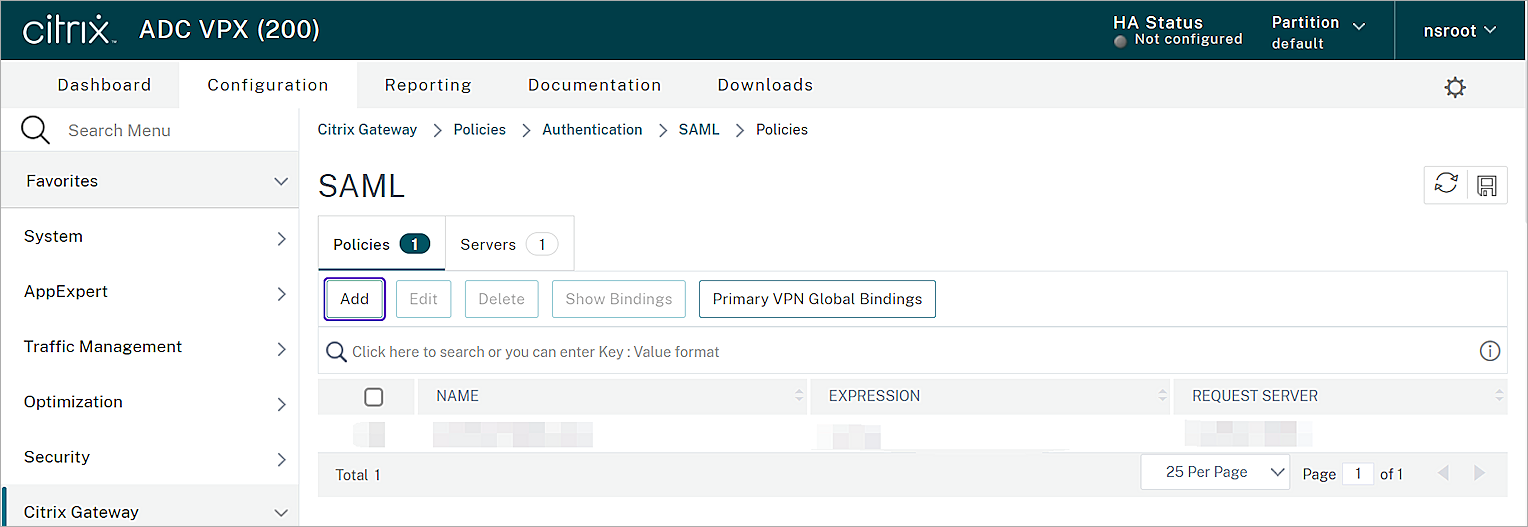Click the HA Status indicator dot
1528x527 pixels.
tap(1120, 41)
